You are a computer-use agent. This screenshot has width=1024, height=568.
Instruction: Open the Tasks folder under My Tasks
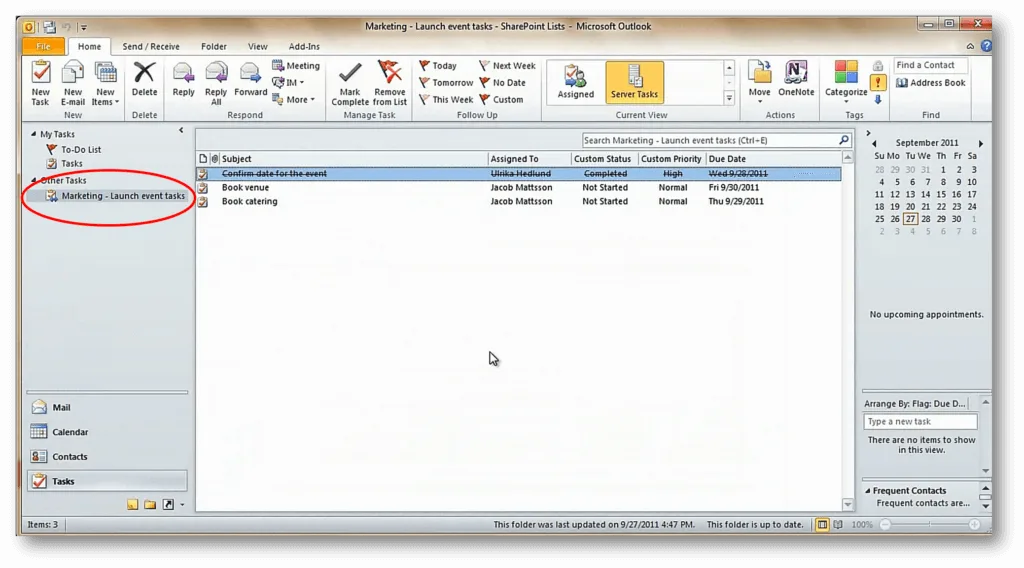click(x=65, y=163)
